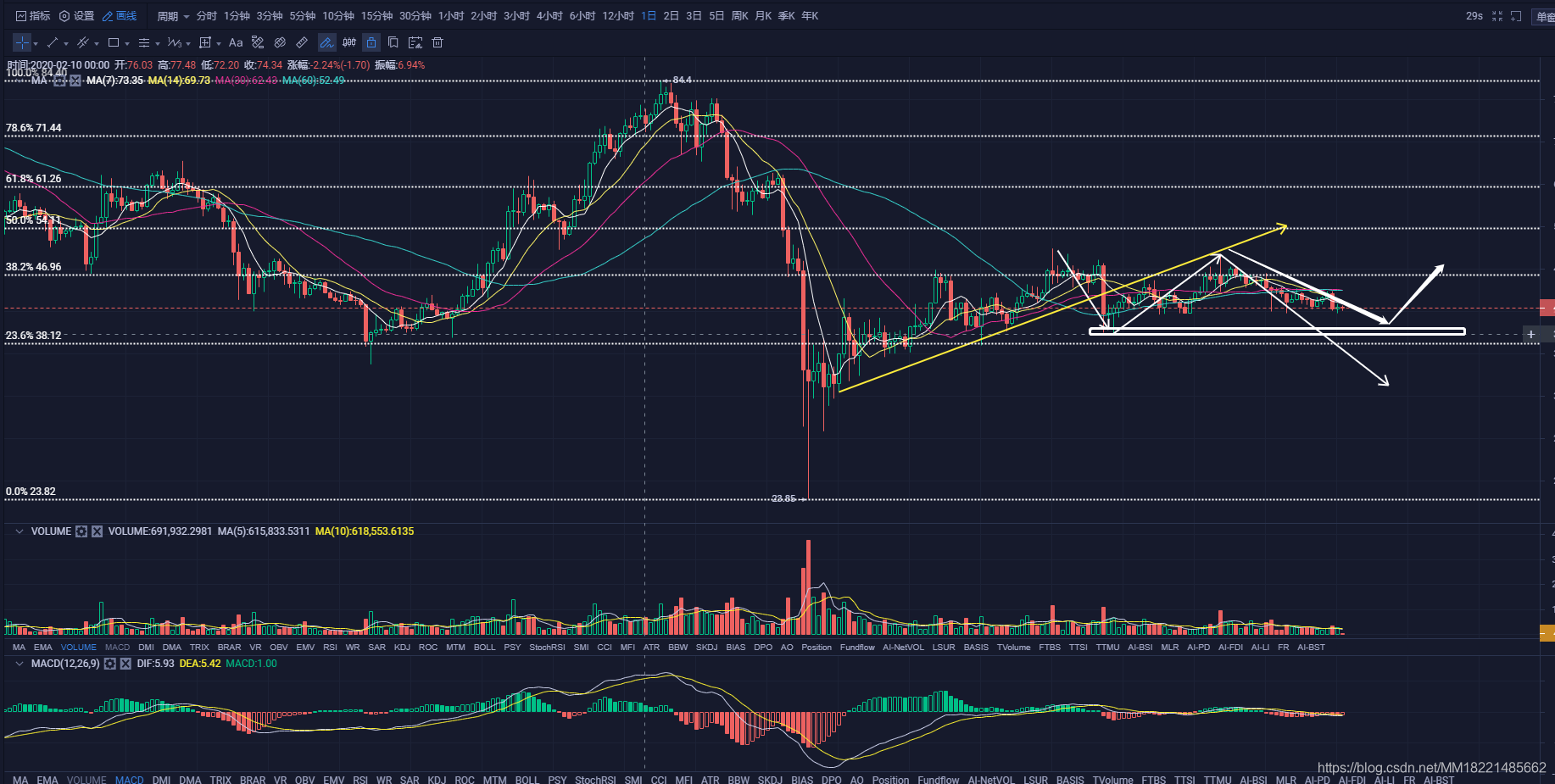This screenshot has height=784, width=1555.
Task: Click the 61.8% 61.26 Fibonacci level label
Action: point(33,179)
